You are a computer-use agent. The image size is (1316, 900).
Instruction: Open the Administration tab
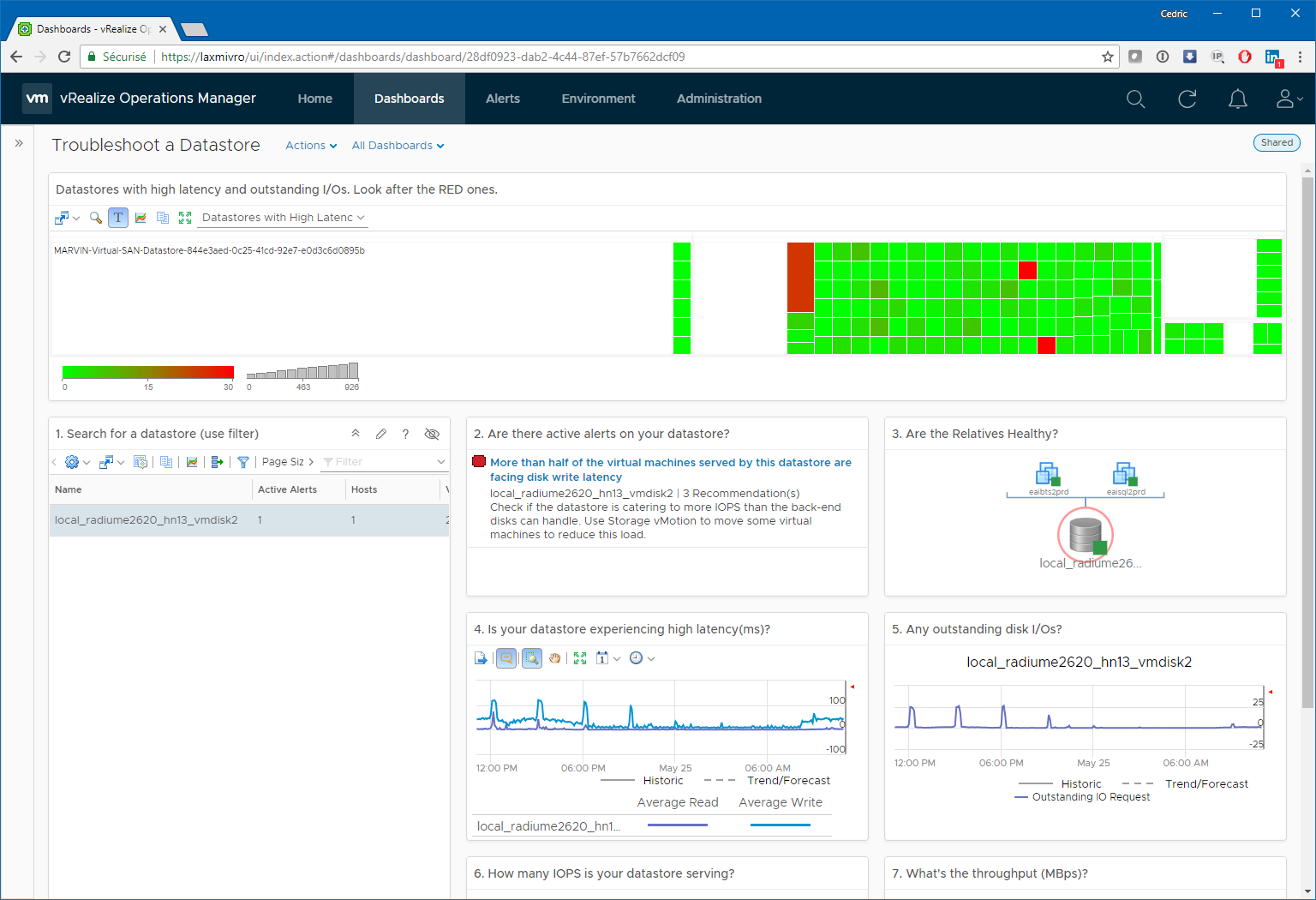pos(719,99)
